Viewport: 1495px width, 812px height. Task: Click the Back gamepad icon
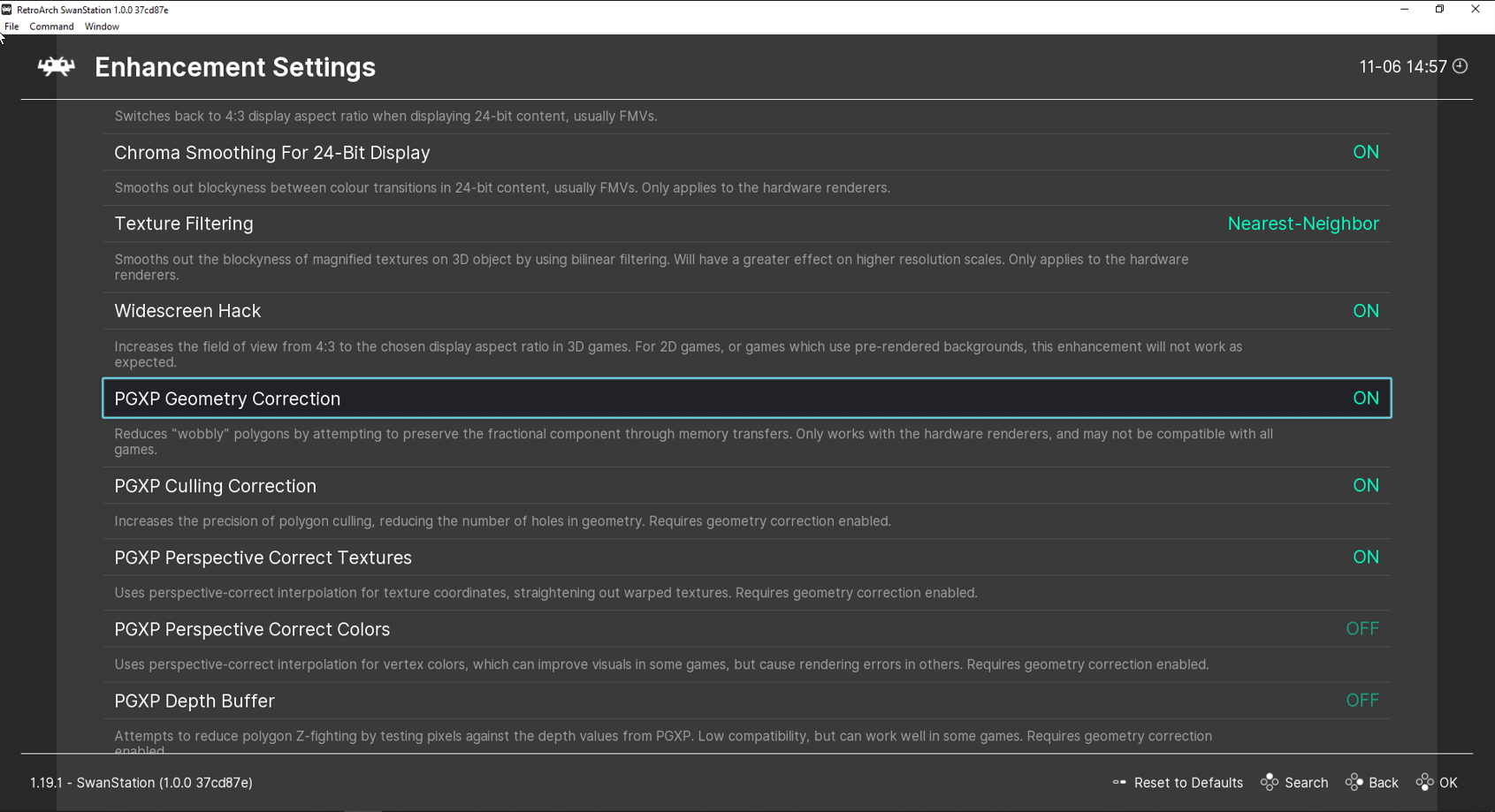pos(1354,782)
